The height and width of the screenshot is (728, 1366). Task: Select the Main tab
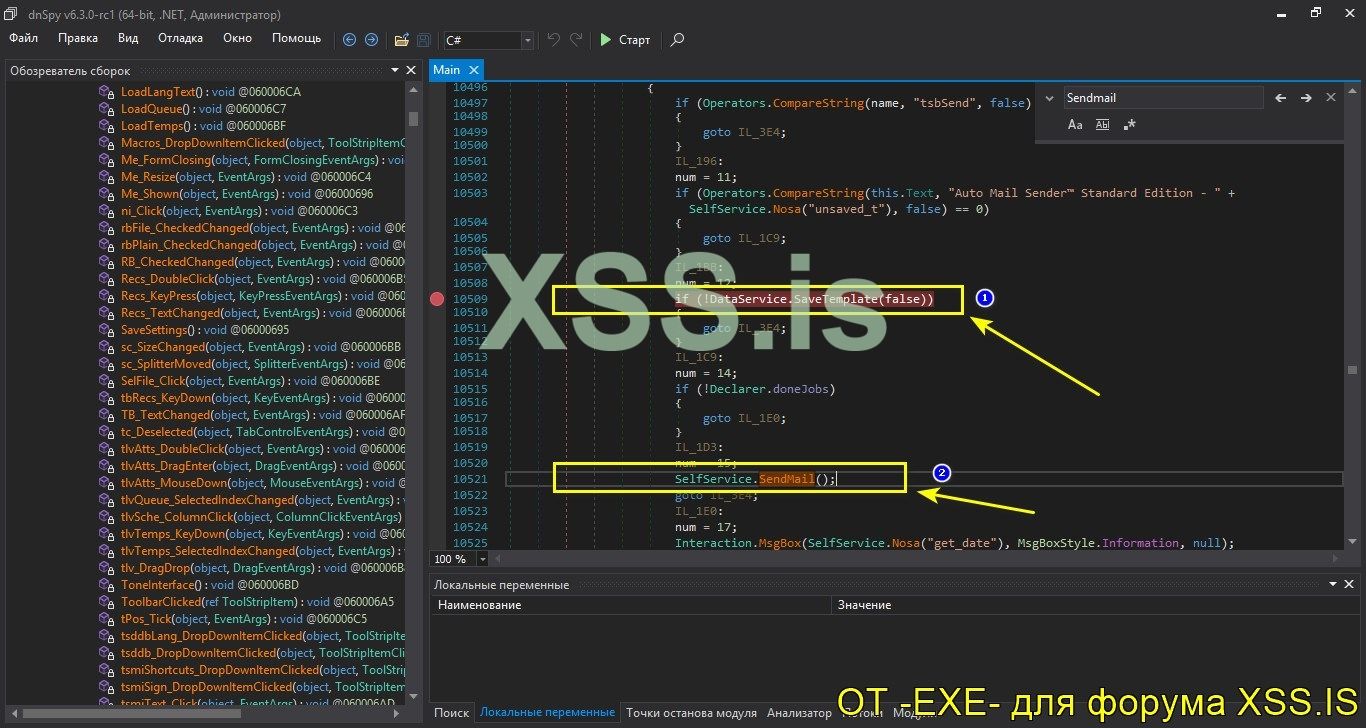[447, 70]
